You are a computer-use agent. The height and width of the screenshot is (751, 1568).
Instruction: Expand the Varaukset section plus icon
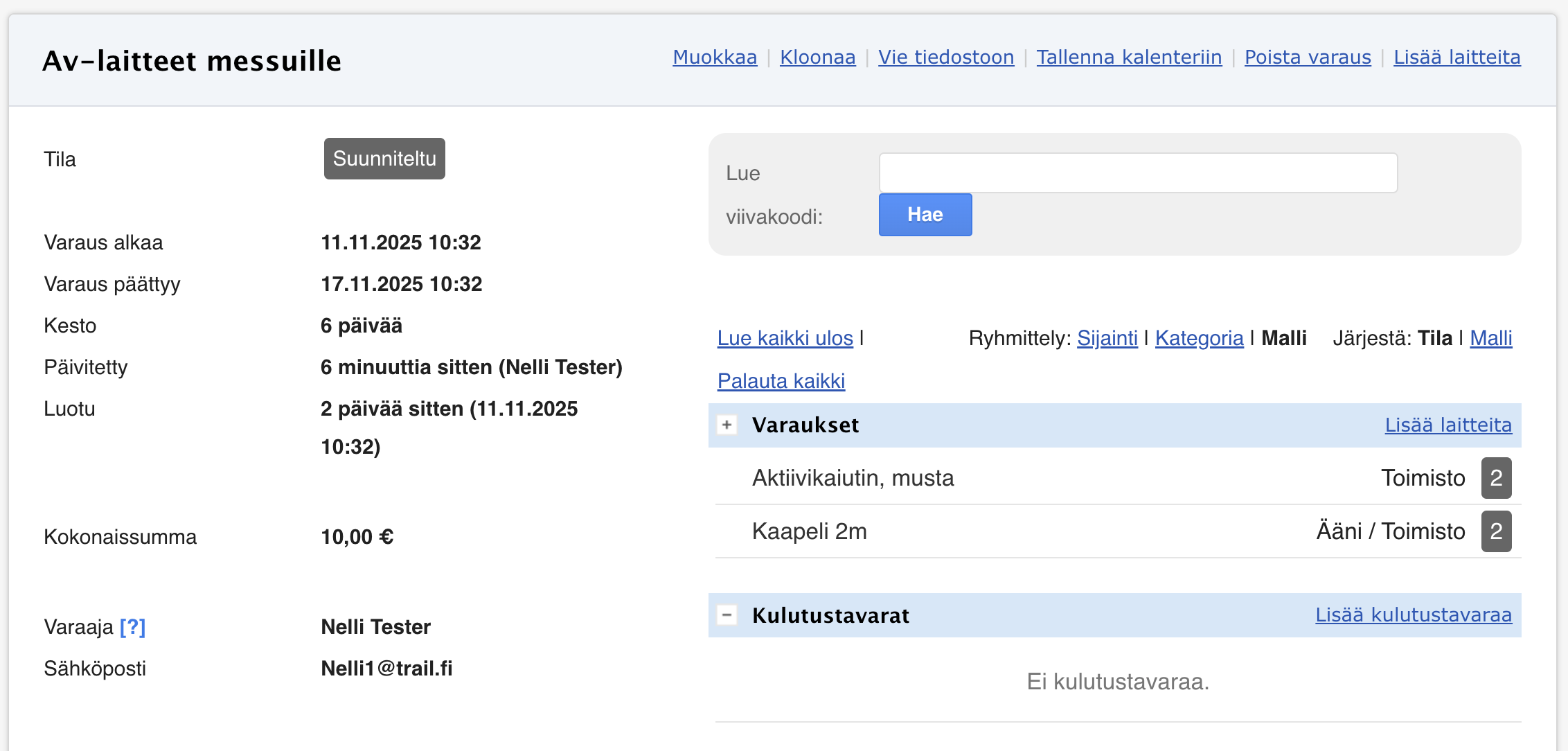[727, 425]
